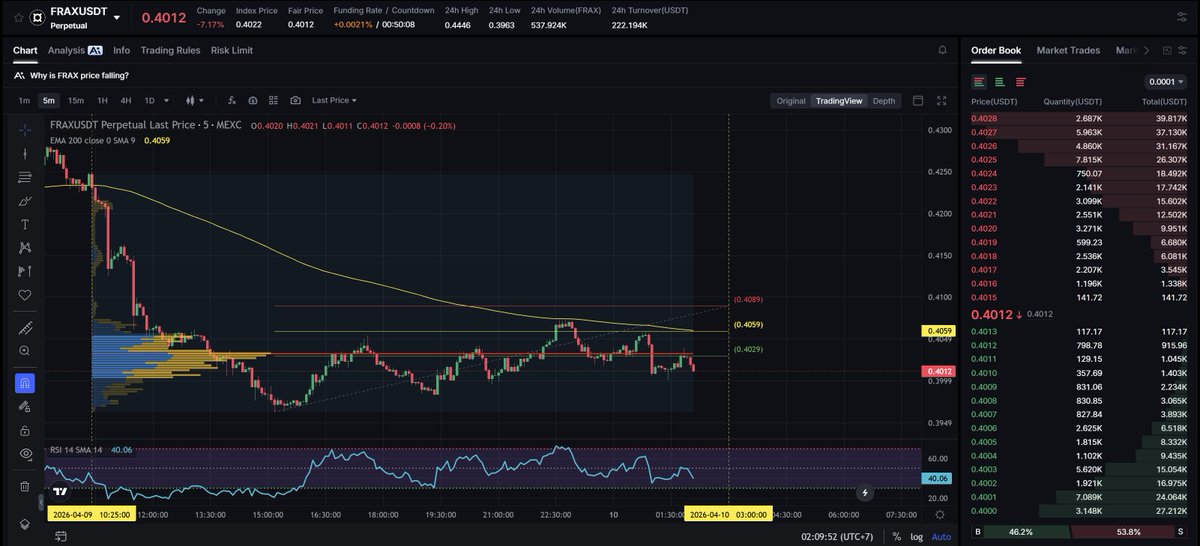This screenshot has height=546, width=1200.
Task: Open the candlestick chart type dropdown
Action: (x=195, y=100)
